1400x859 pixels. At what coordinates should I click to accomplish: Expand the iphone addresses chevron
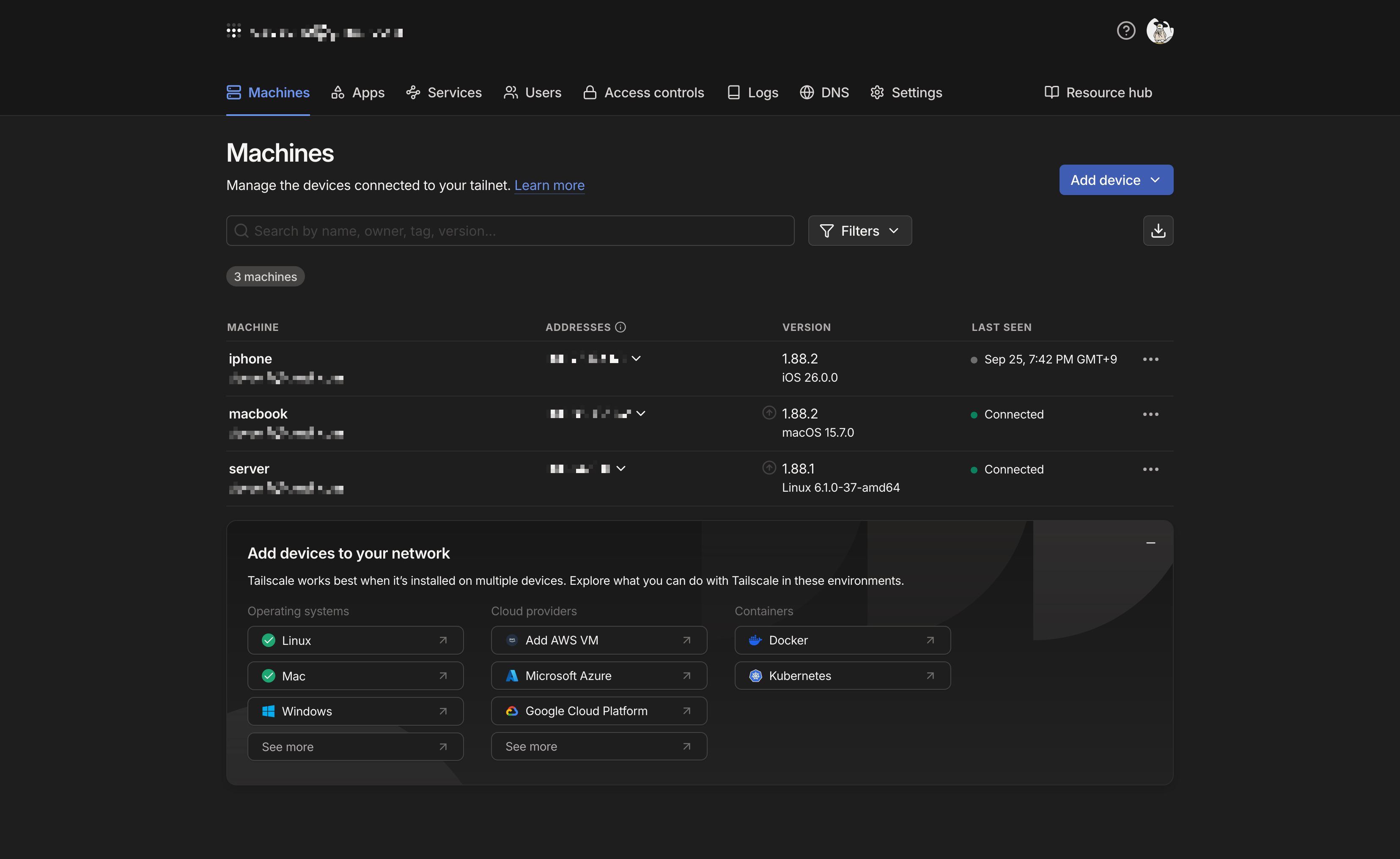point(637,358)
